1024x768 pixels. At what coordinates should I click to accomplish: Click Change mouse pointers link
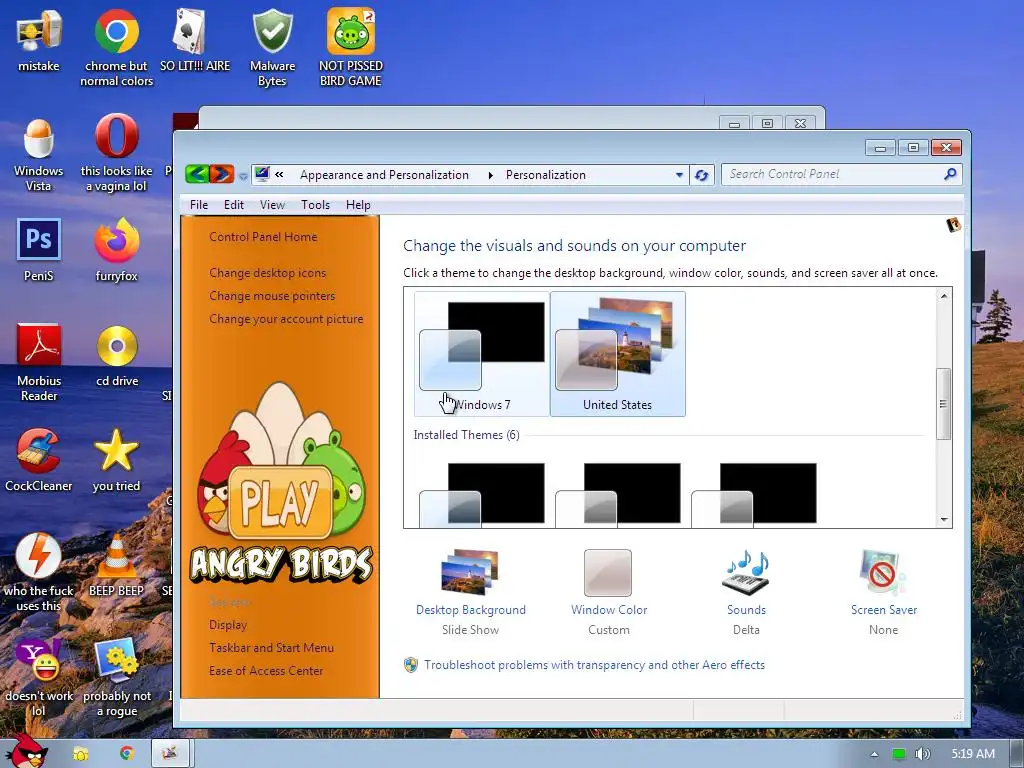272,296
